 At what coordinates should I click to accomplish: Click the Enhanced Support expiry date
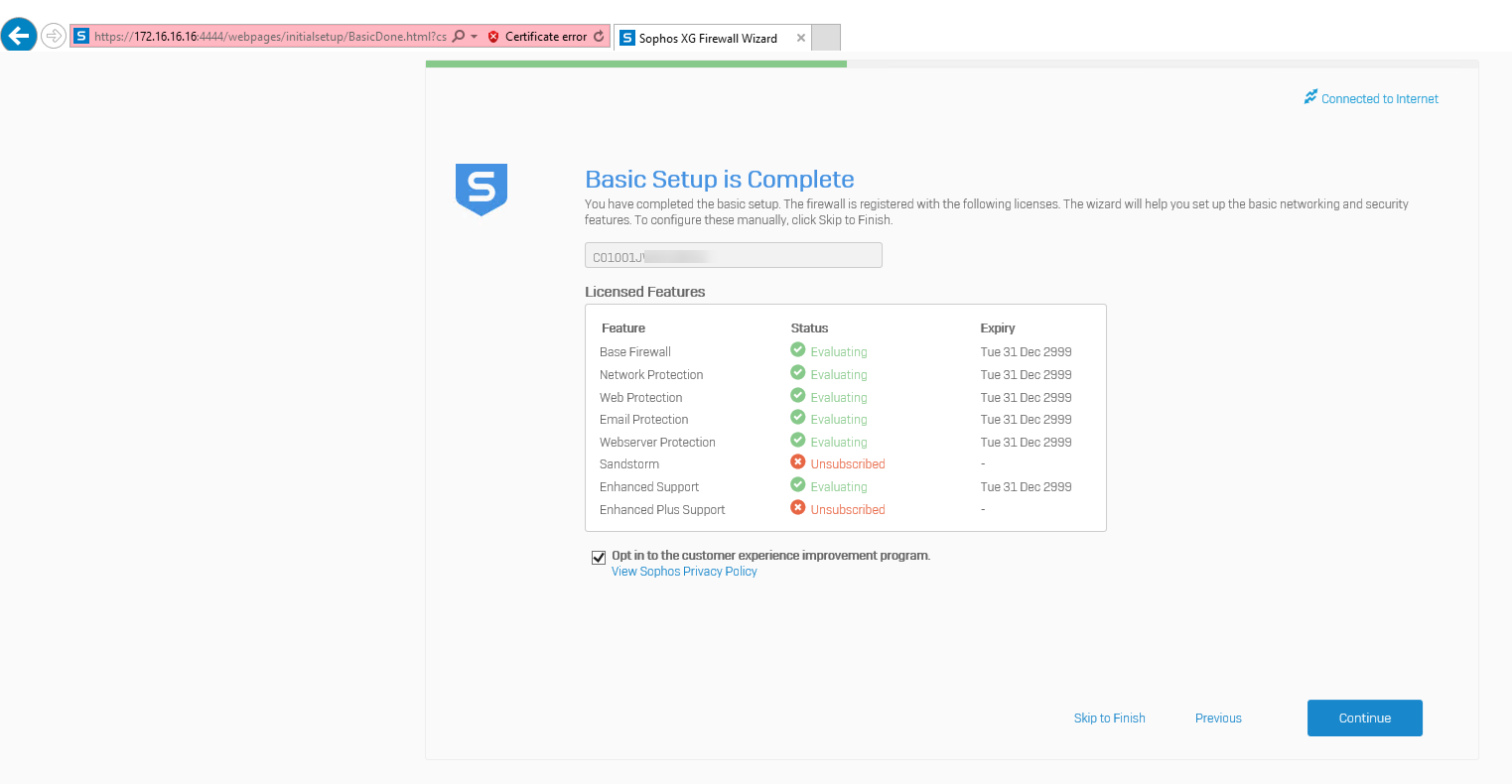(x=1026, y=487)
